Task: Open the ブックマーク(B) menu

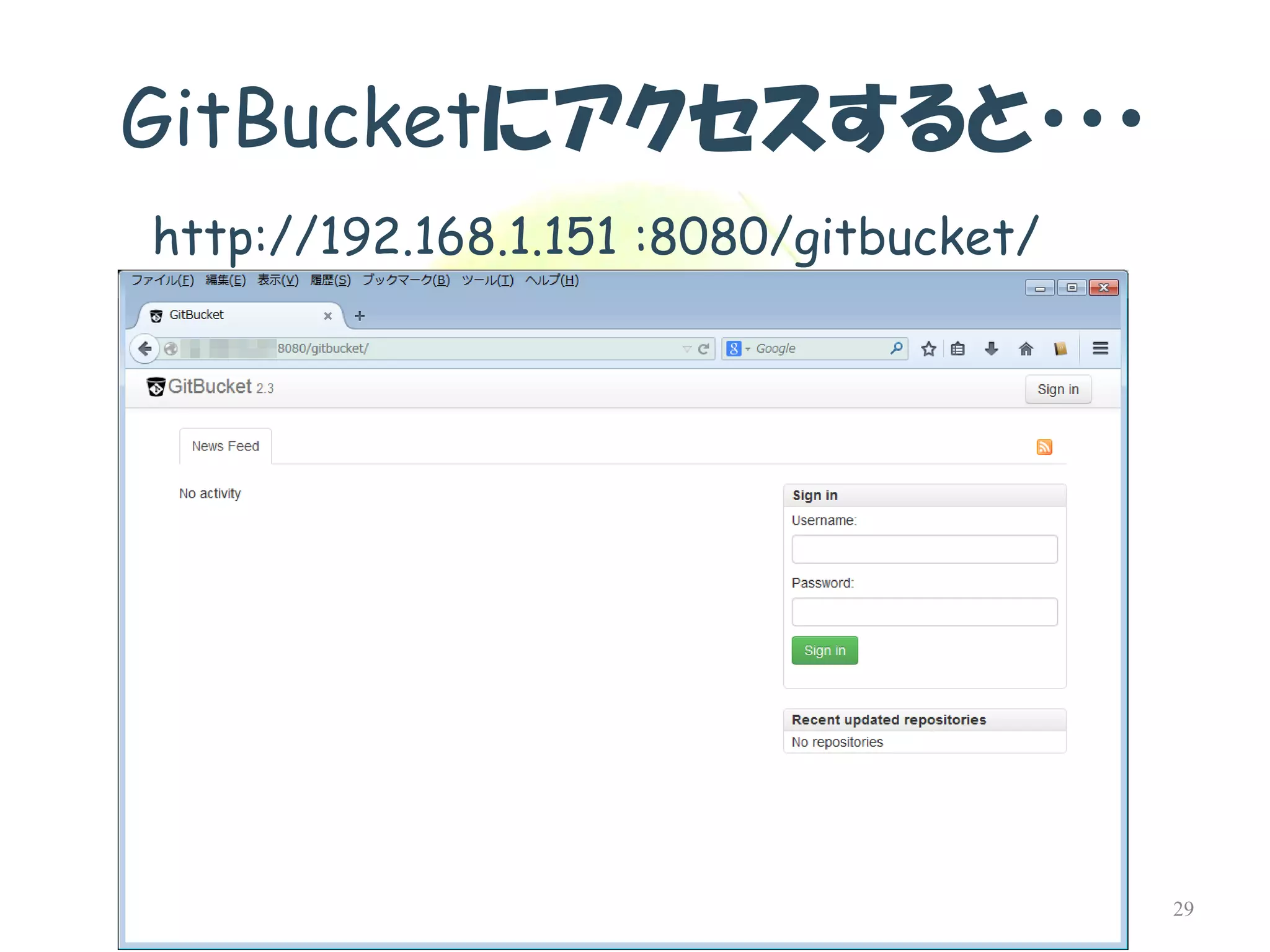Action: coord(406,280)
